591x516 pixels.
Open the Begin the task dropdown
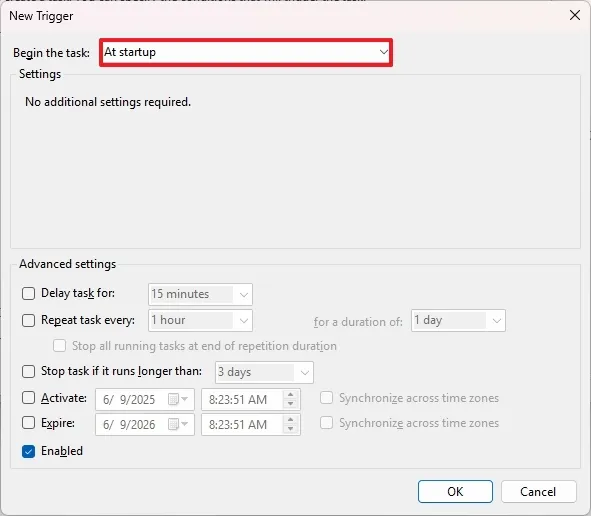tap(246, 52)
